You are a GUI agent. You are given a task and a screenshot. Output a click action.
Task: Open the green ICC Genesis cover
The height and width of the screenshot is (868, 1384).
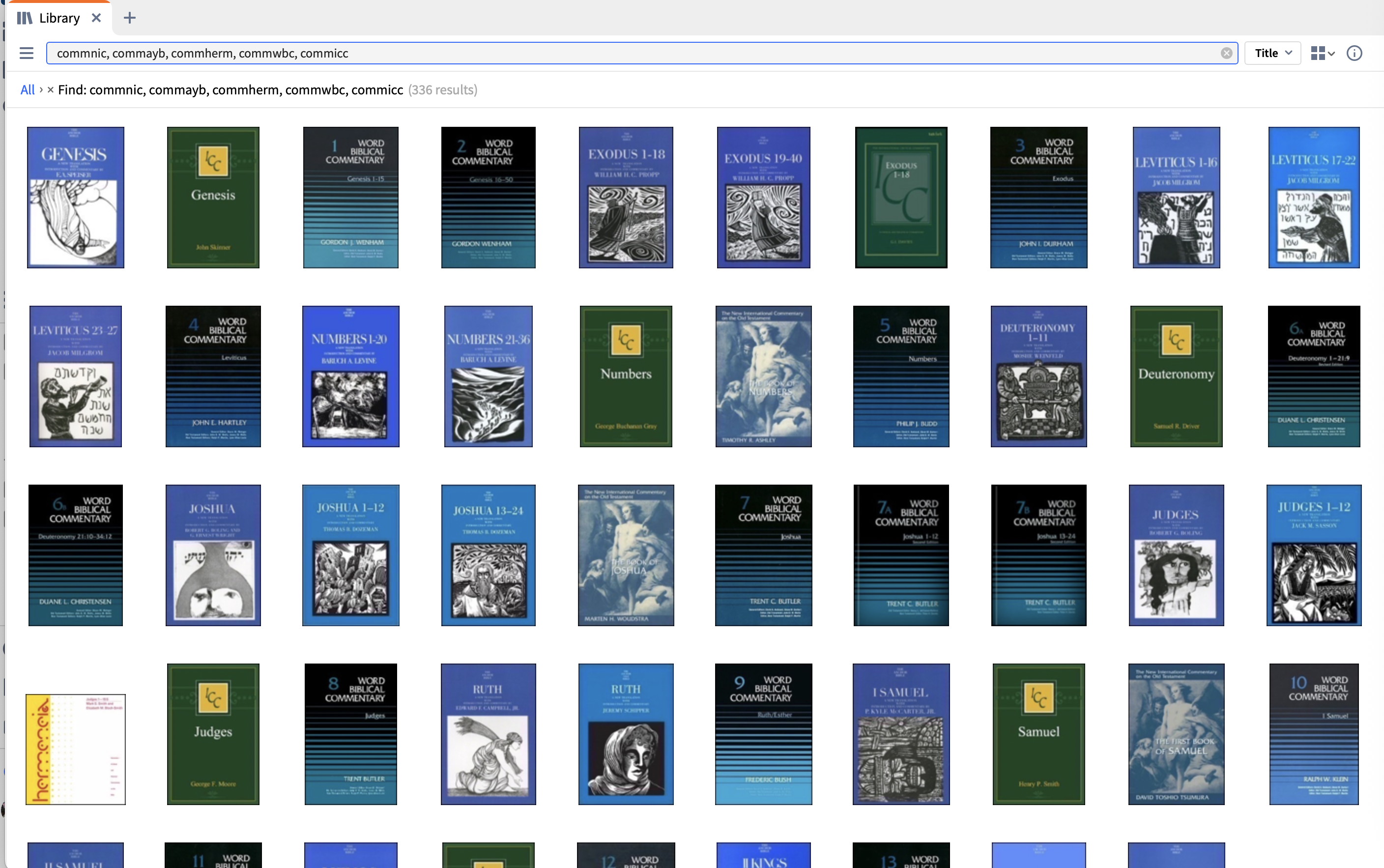pos(213,198)
